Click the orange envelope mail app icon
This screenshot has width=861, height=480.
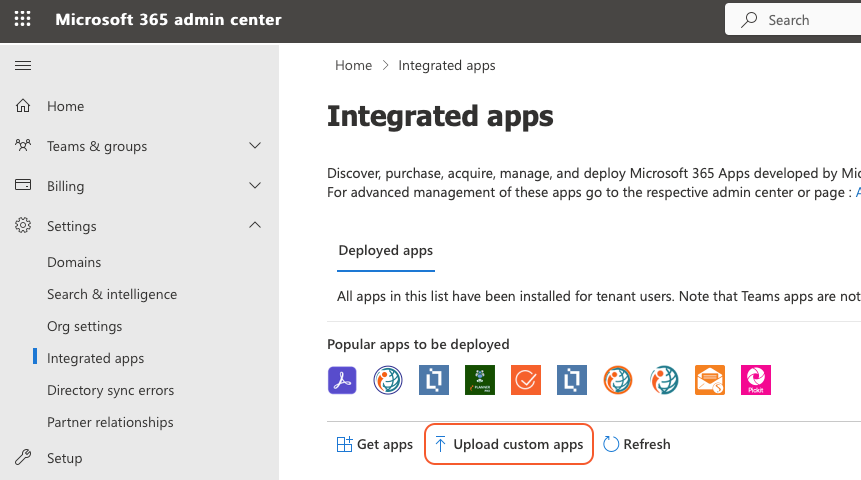(x=710, y=380)
